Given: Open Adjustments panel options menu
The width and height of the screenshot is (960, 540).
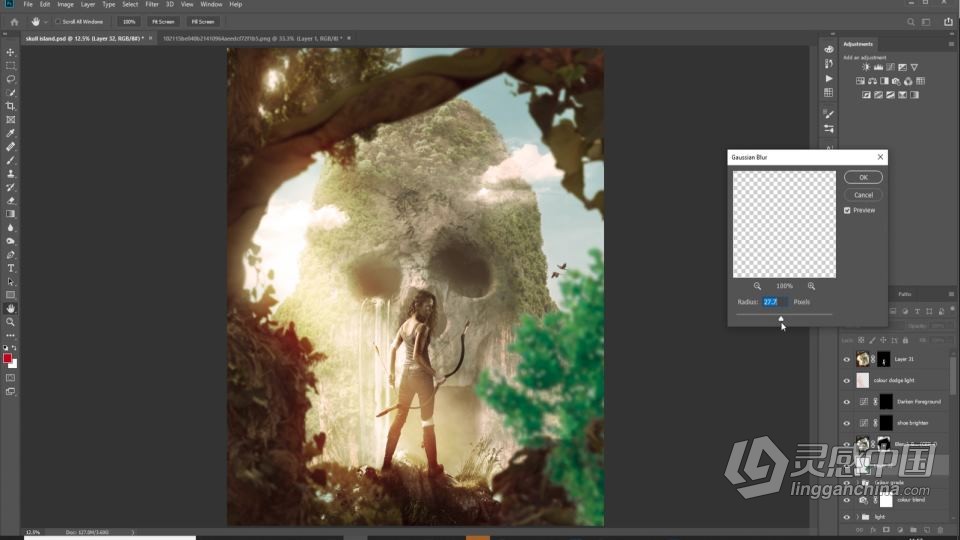Looking at the screenshot, I should pos(951,44).
